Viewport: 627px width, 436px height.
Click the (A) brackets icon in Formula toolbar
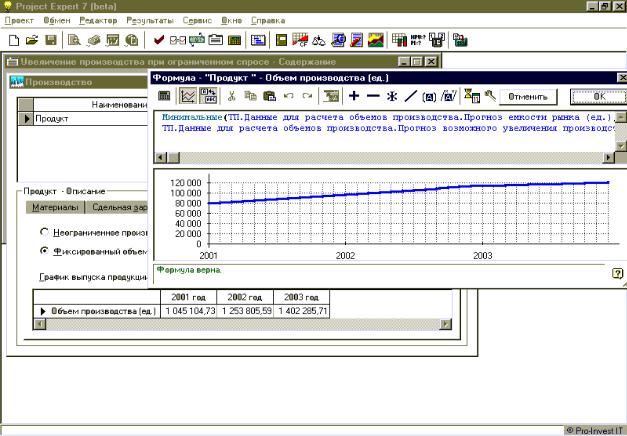(x=429, y=97)
